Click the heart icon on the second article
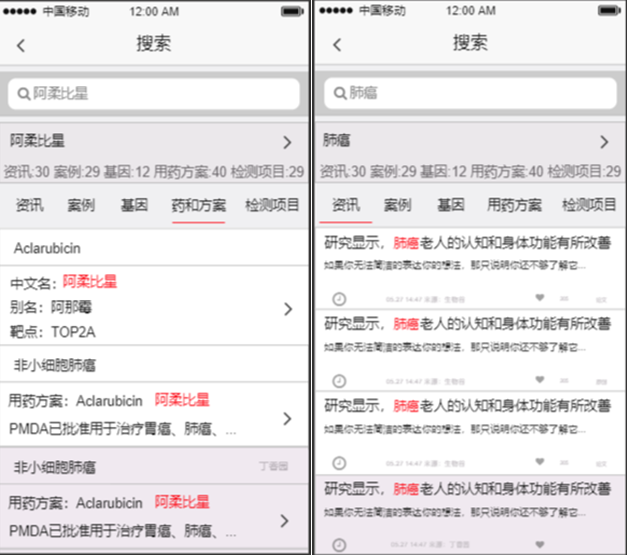 tap(540, 380)
